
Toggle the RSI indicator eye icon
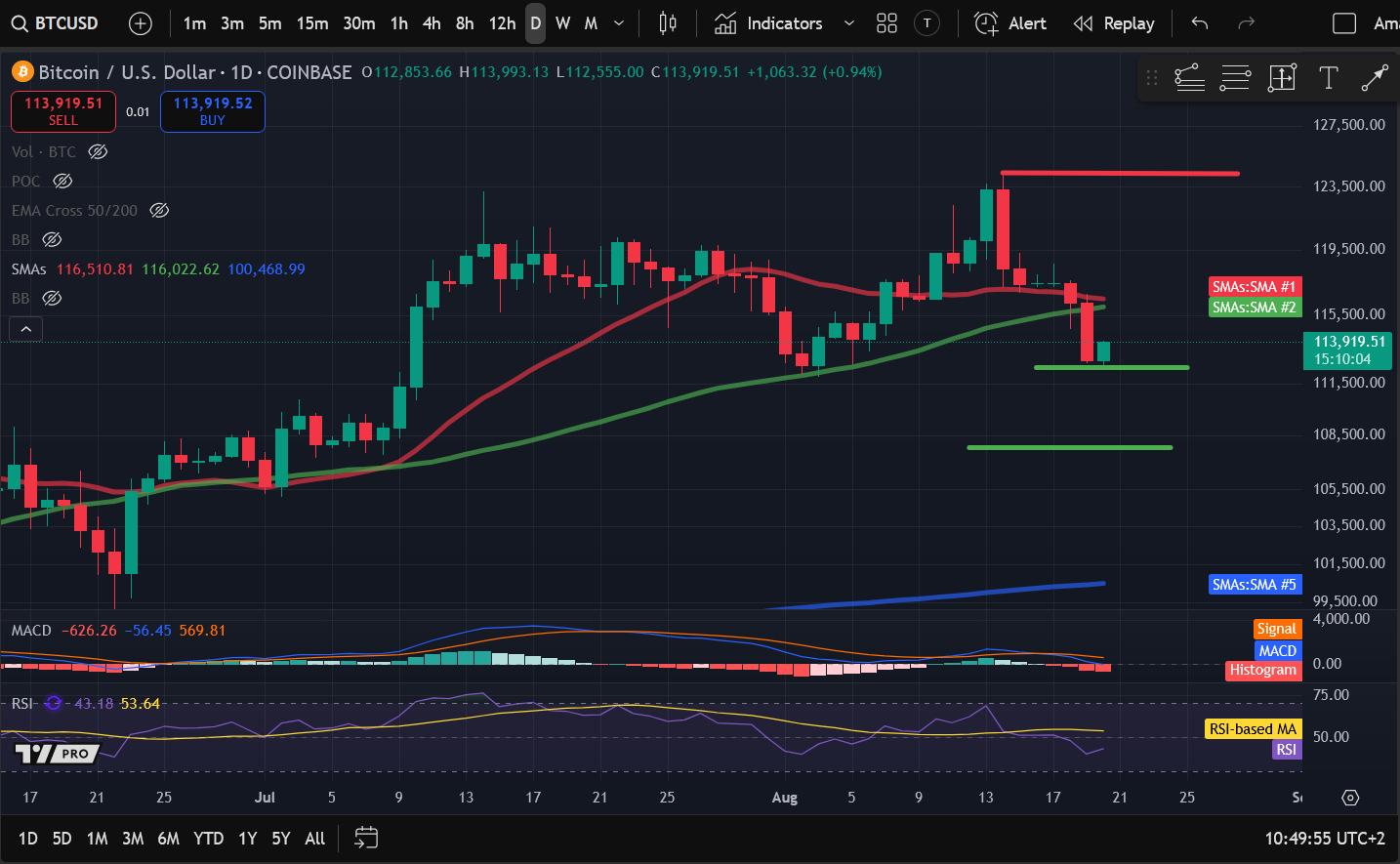(54, 703)
